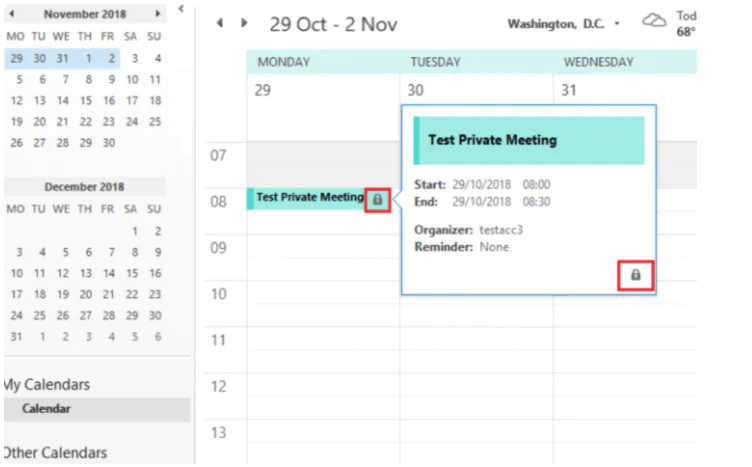Click the cloud weather icon
Image resolution: width=752 pixels, height=467 pixels.
click(654, 21)
